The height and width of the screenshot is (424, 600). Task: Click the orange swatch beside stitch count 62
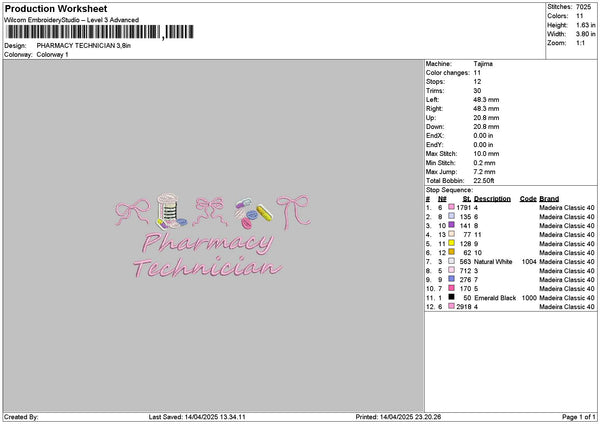452,252
